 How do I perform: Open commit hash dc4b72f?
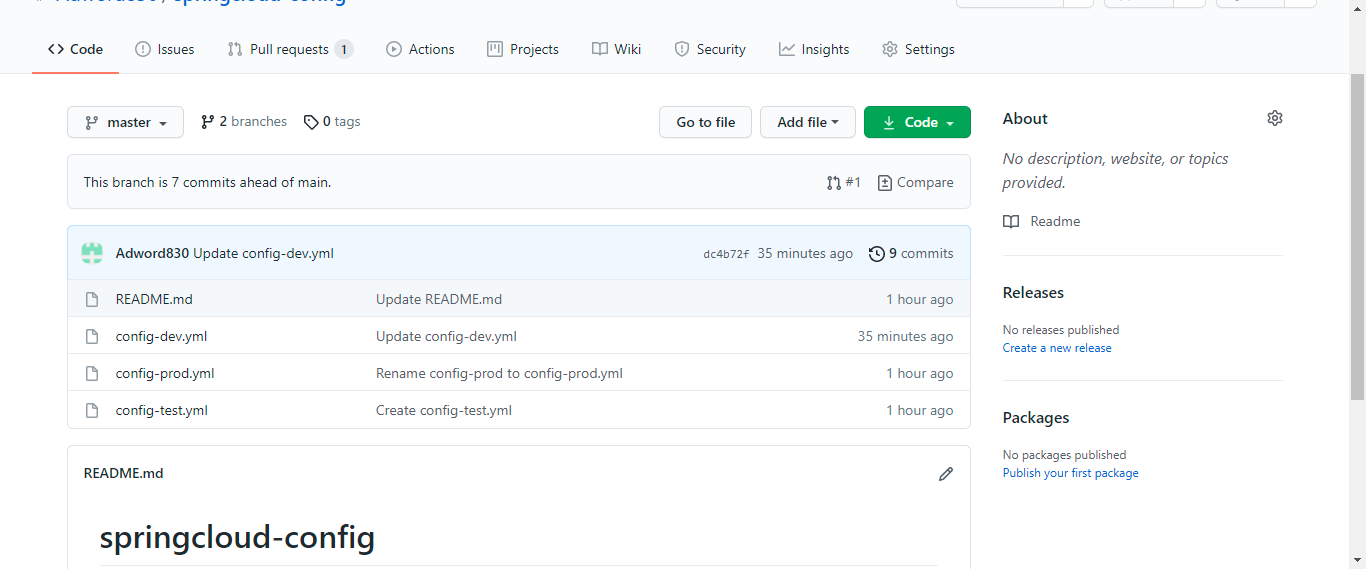pos(726,254)
